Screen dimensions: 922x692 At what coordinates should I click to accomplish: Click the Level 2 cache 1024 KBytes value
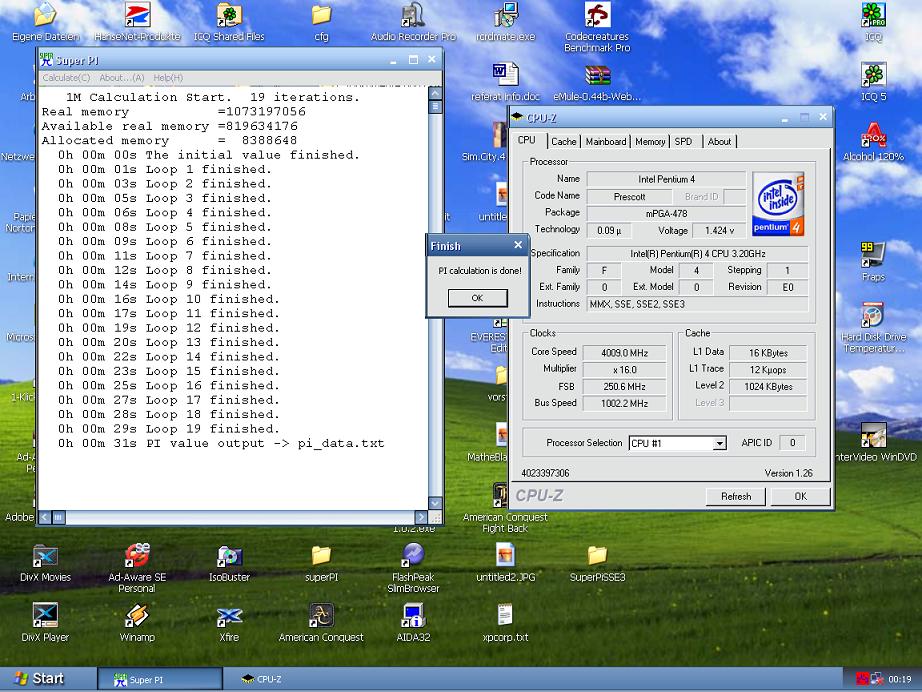tap(769, 386)
